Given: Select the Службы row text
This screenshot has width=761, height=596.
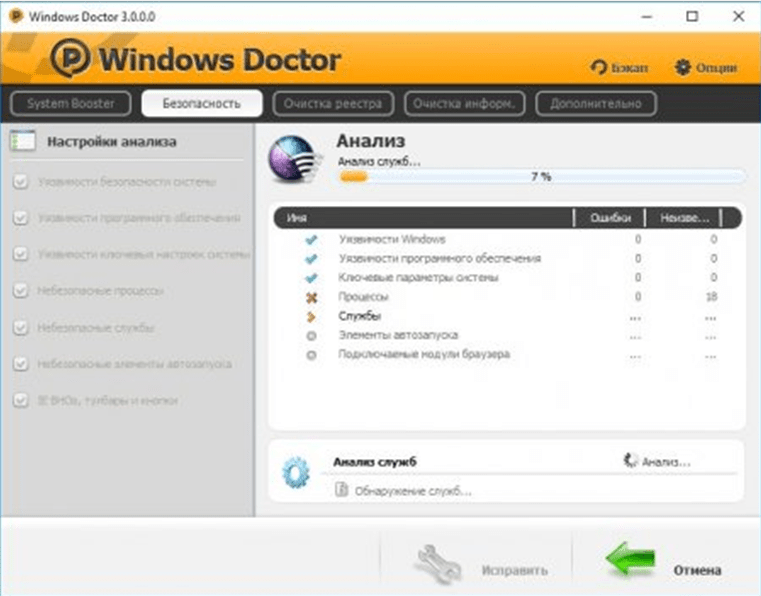Looking at the screenshot, I should tap(360, 316).
